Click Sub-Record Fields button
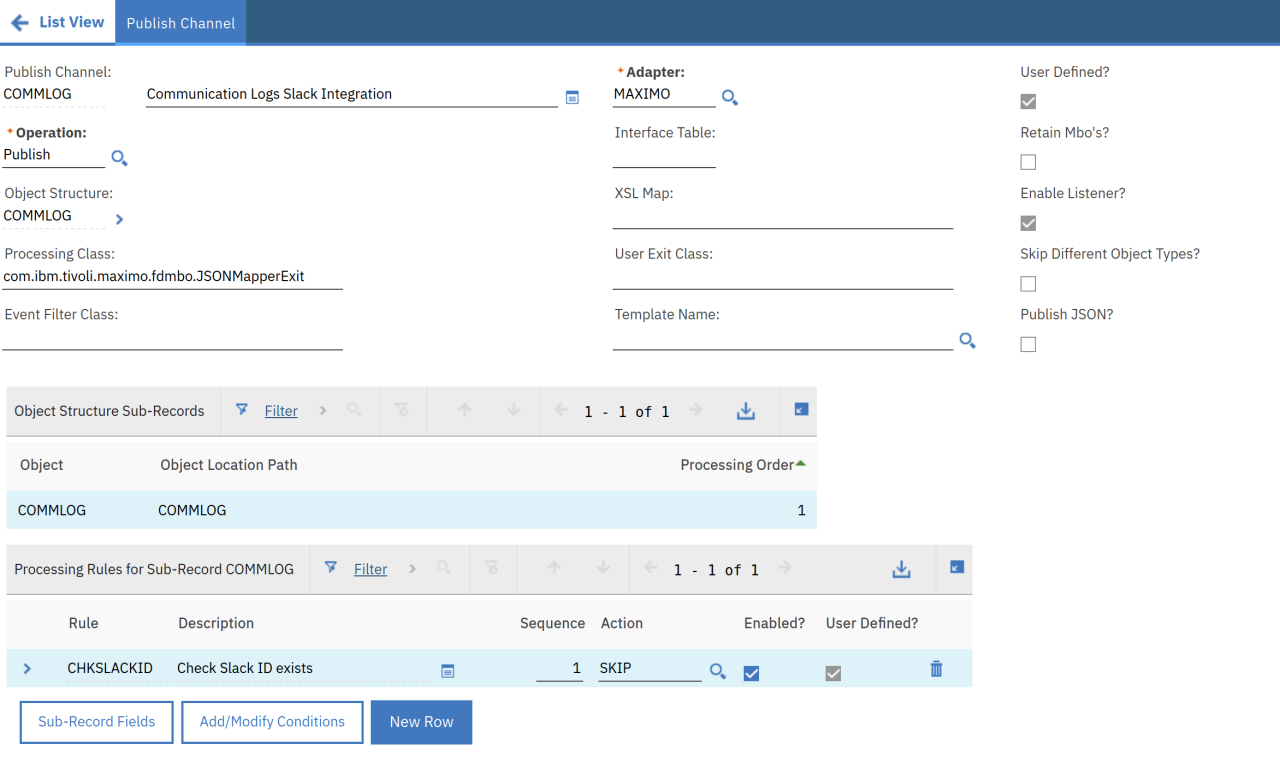The width and height of the screenshot is (1280, 774). 97,722
